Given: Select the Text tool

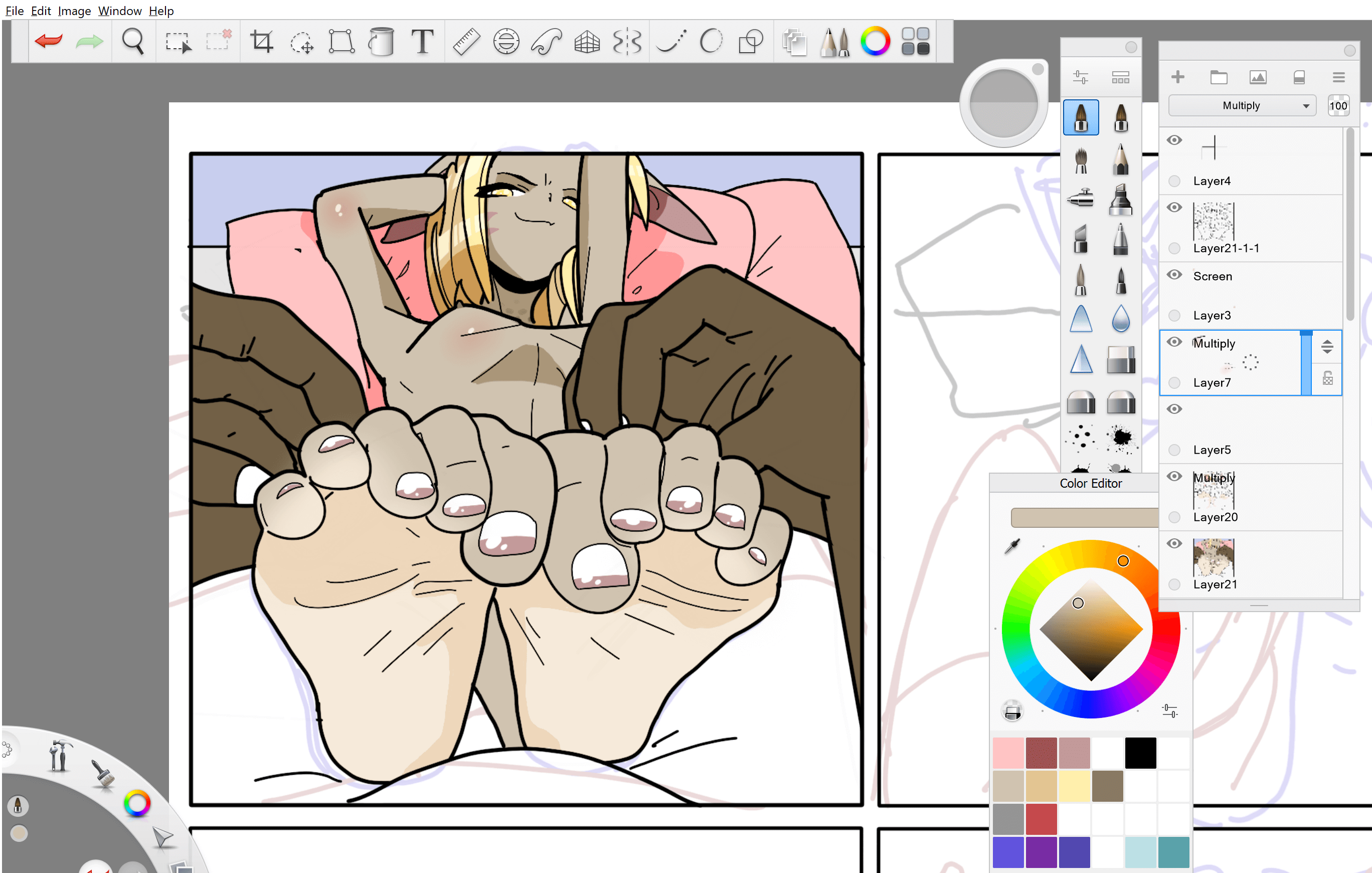Looking at the screenshot, I should (422, 41).
